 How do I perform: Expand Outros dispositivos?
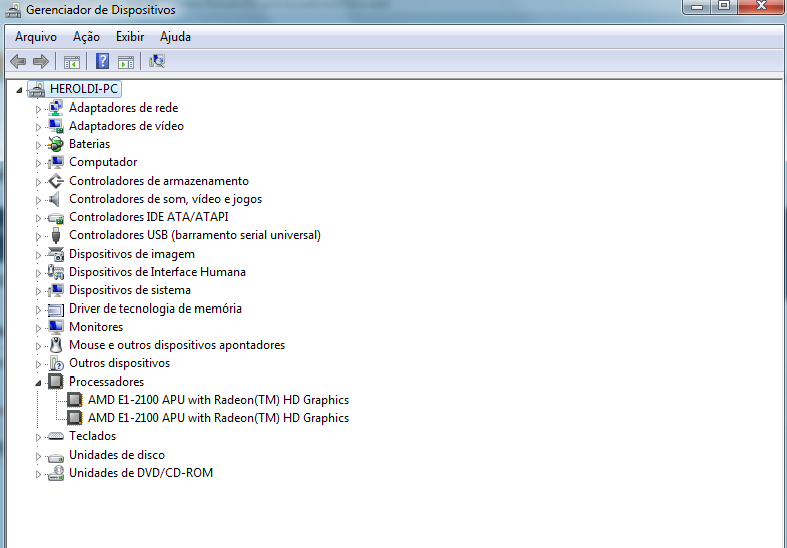click(x=38, y=364)
